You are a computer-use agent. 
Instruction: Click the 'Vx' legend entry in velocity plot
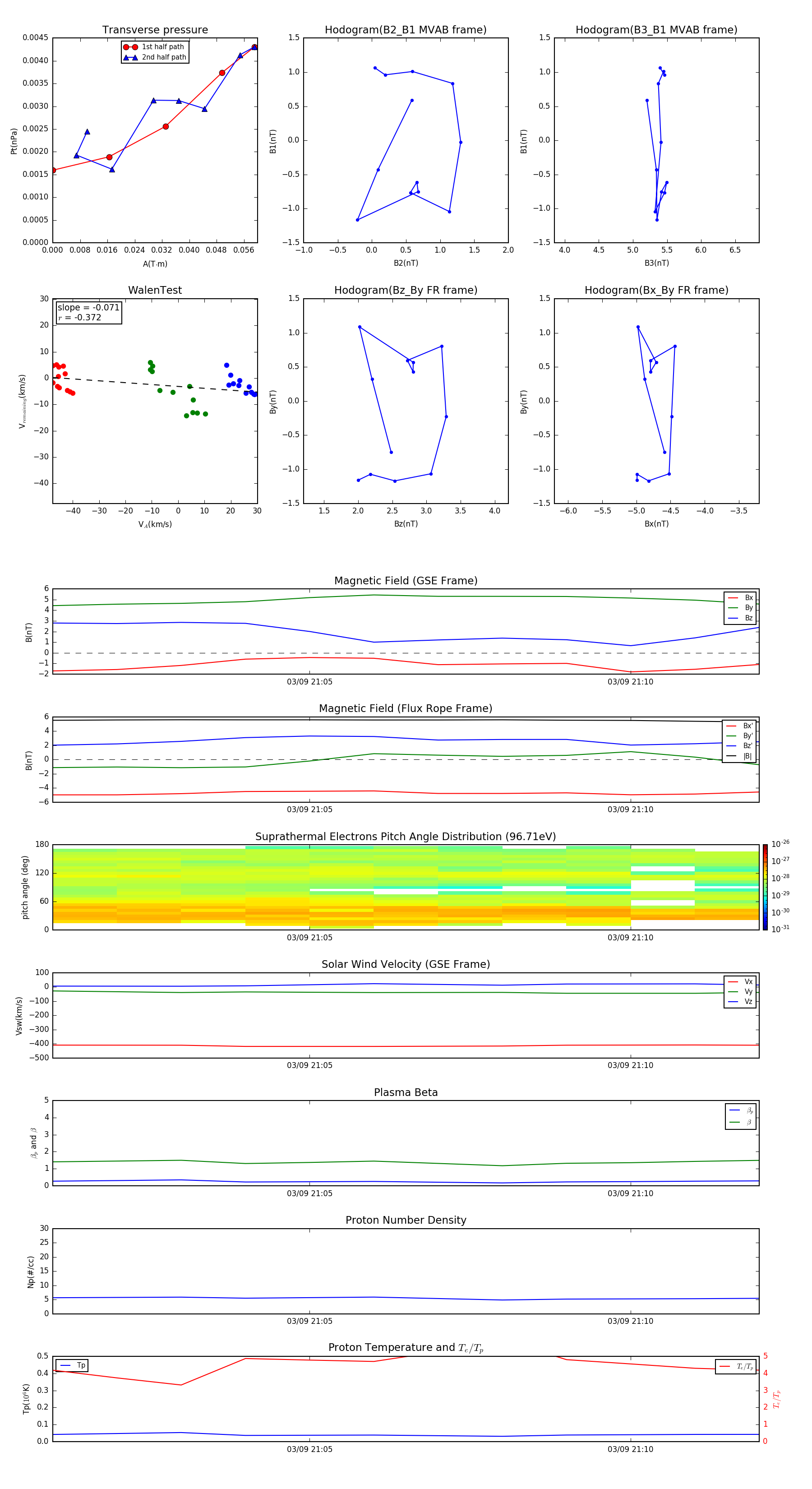[740, 981]
